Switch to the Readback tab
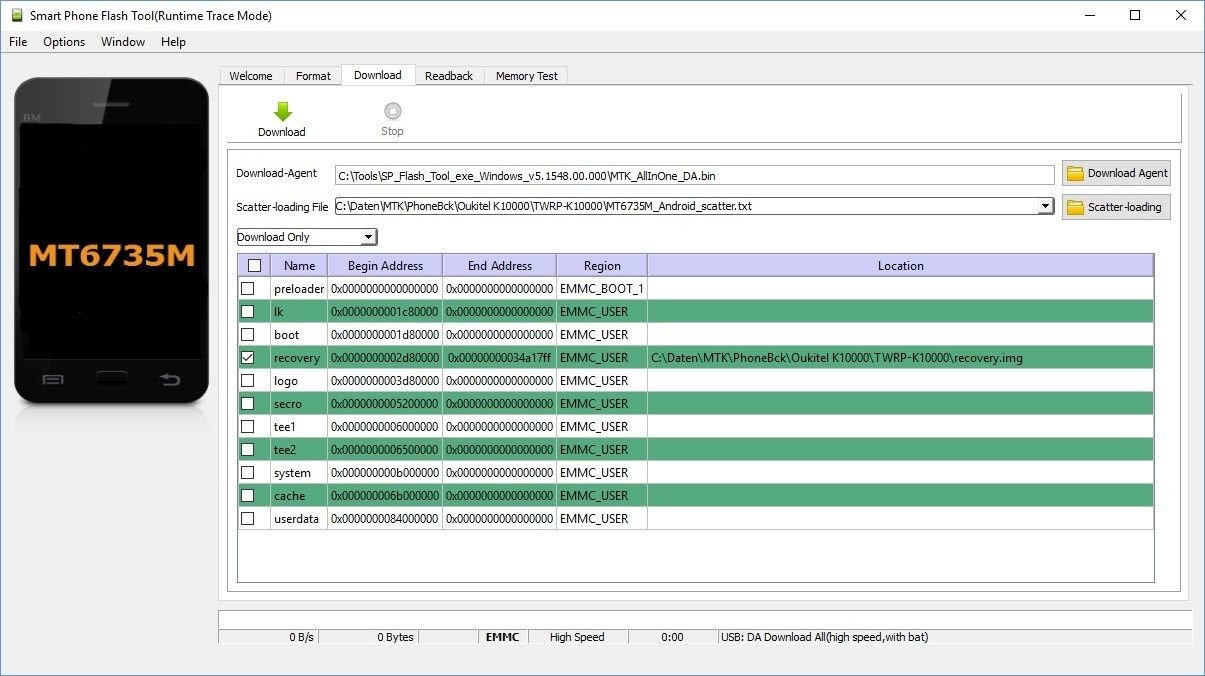The height and width of the screenshot is (676, 1205). point(449,76)
